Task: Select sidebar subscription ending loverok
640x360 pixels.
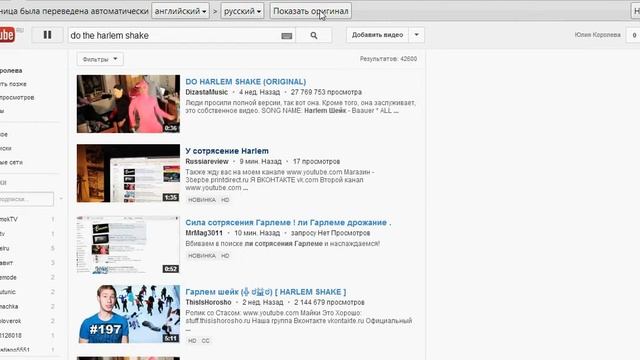Action: [11, 321]
